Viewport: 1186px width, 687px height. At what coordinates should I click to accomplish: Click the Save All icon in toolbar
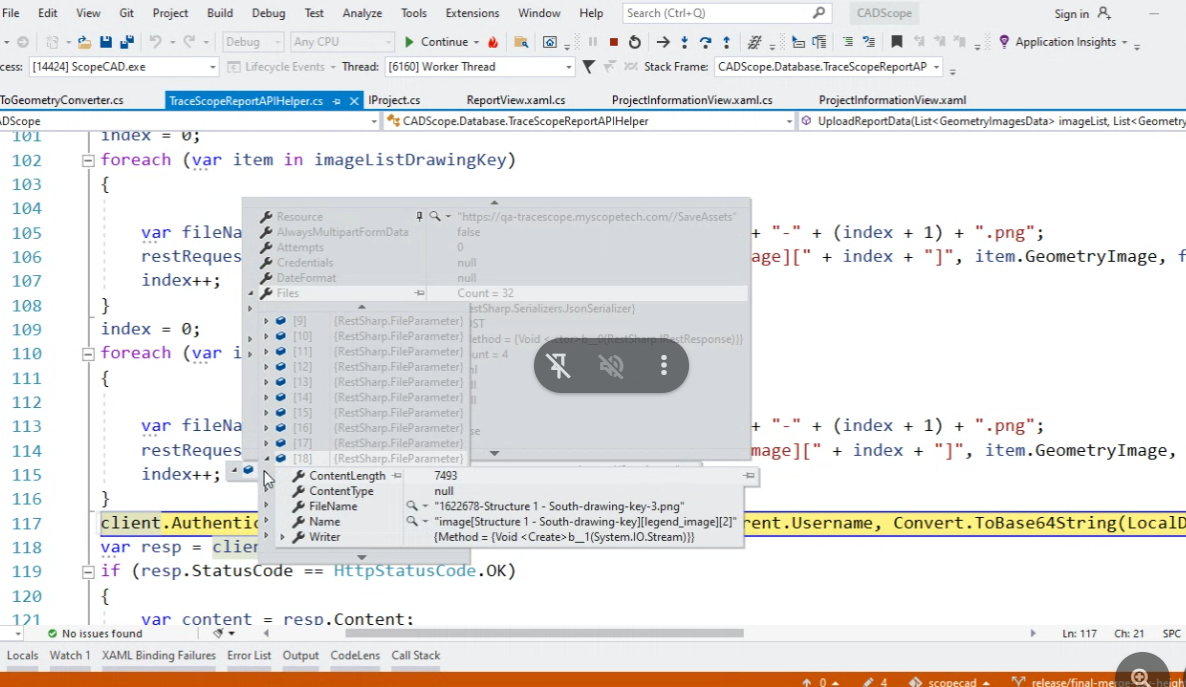[127, 42]
